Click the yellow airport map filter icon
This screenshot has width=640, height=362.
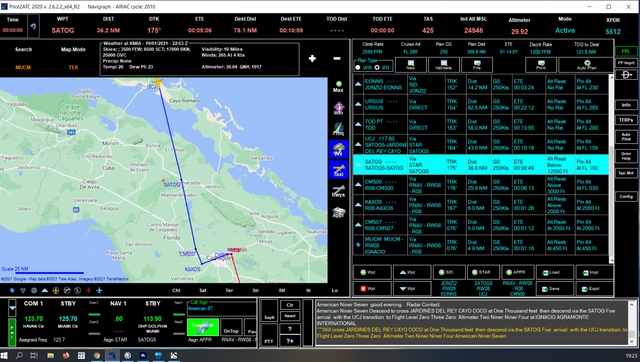point(56,290)
